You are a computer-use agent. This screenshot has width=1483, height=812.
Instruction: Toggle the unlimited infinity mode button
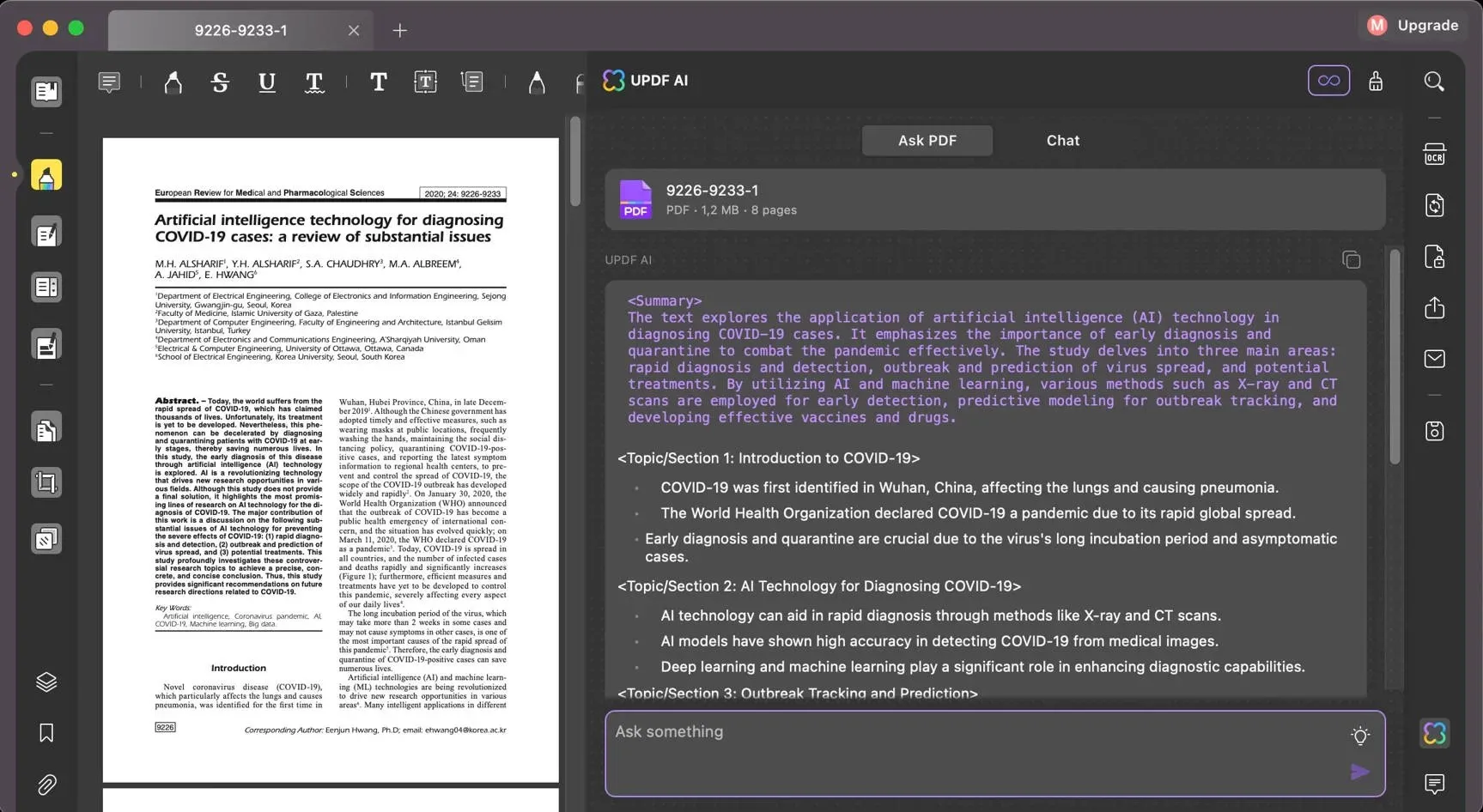(x=1328, y=81)
